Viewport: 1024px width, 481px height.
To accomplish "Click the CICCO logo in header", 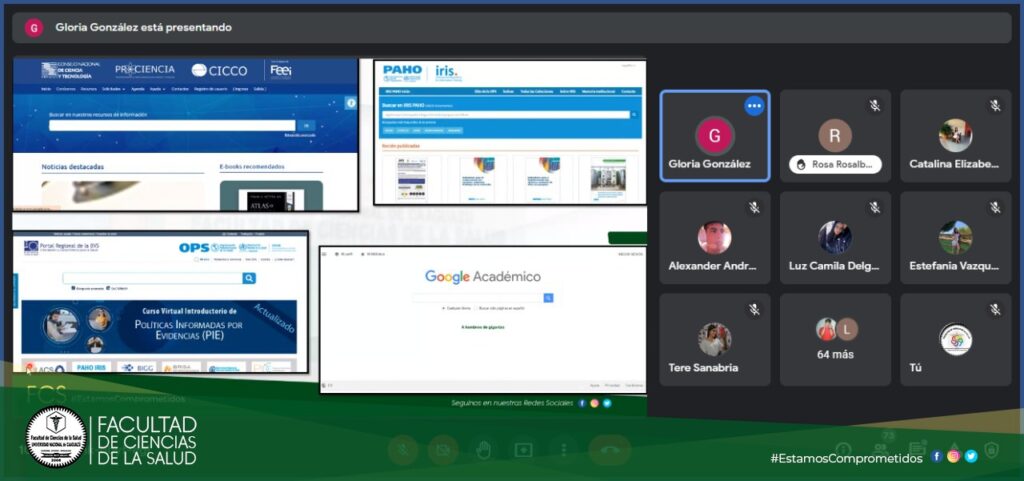I will pos(219,70).
